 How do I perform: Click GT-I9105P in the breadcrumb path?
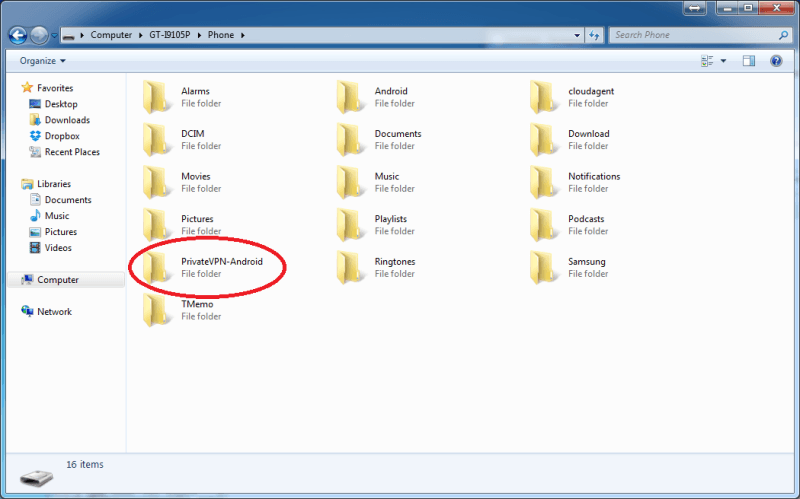click(172, 35)
